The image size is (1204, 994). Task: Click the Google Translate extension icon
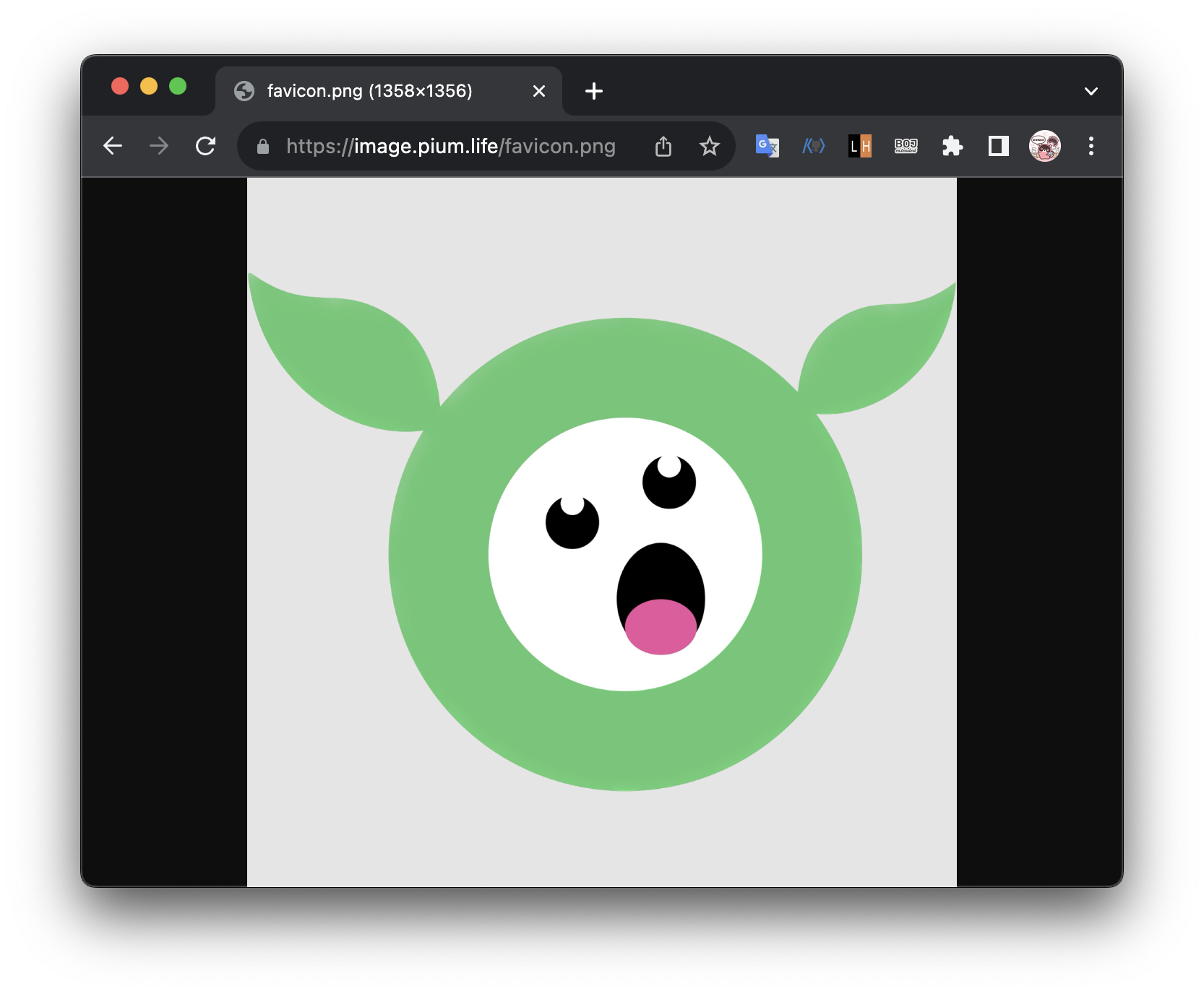pos(767,147)
